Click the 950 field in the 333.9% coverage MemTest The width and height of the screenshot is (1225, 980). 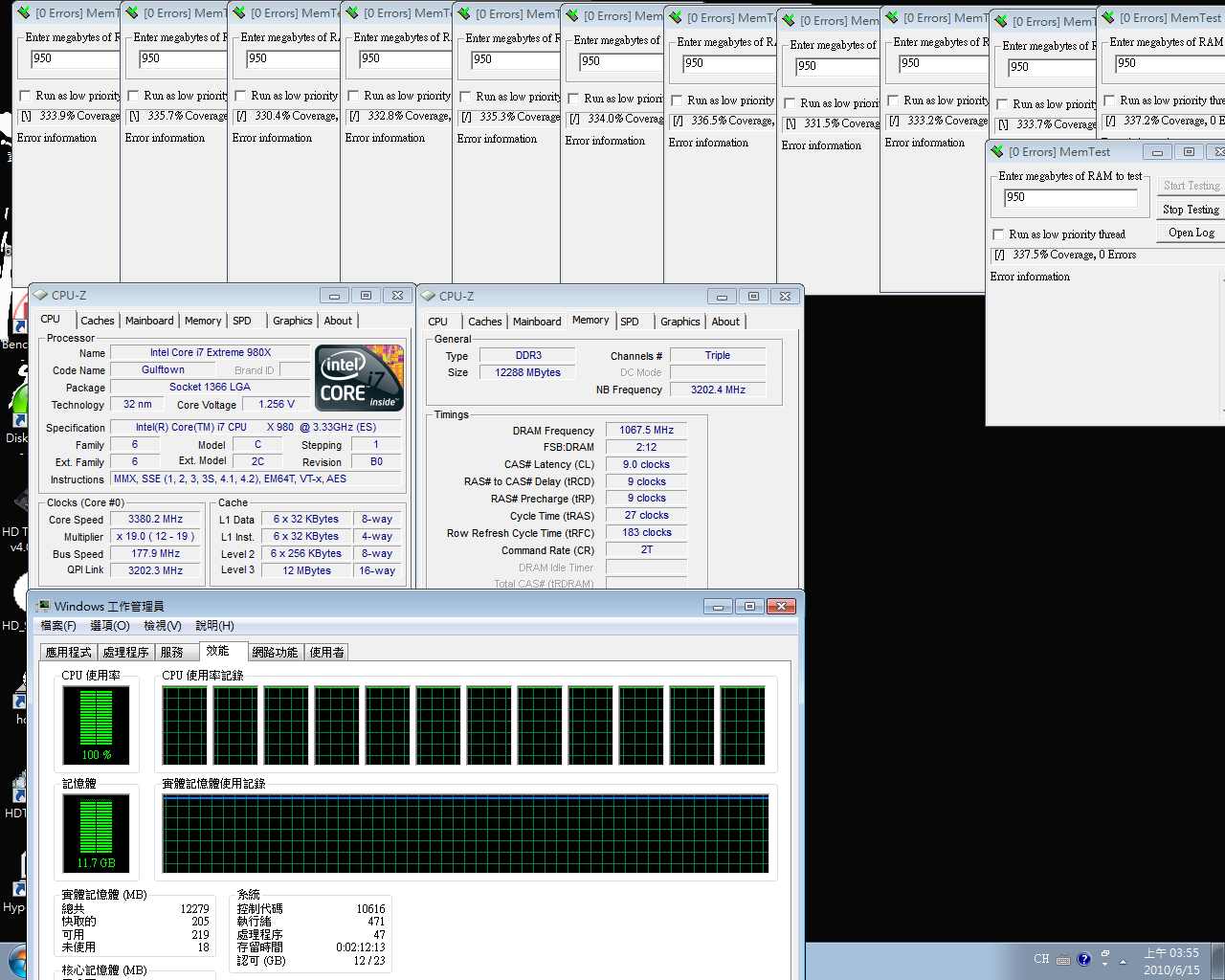point(75,59)
